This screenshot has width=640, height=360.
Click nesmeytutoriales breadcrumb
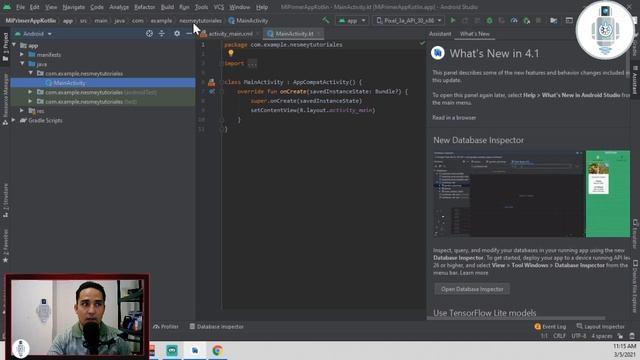200,20
